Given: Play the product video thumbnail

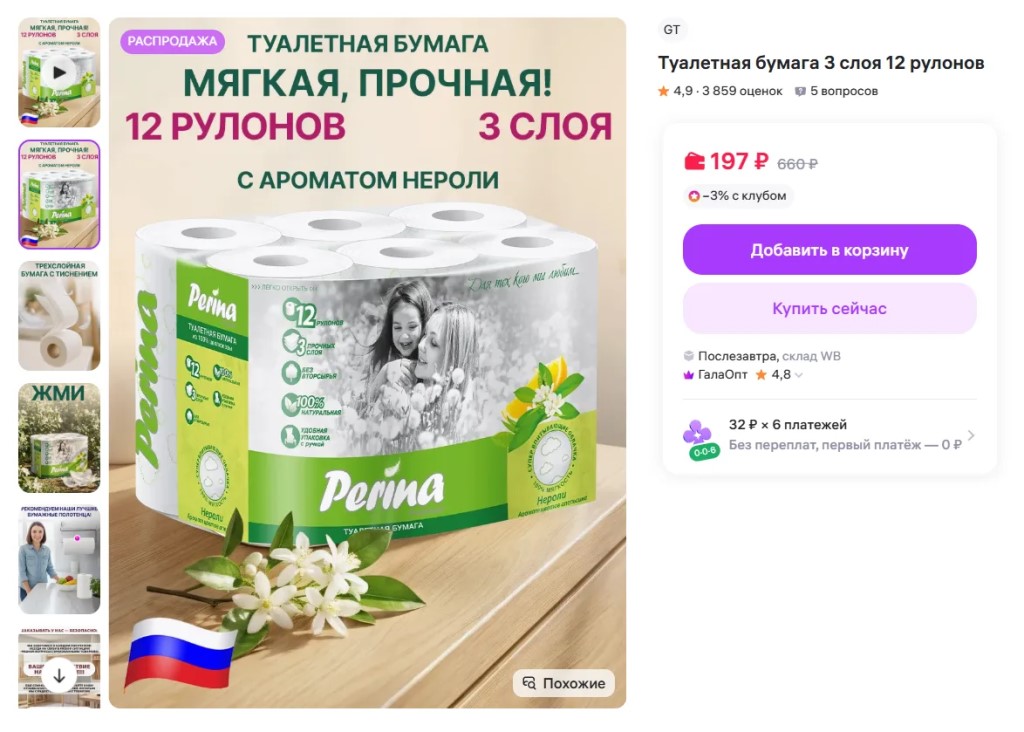Looking at the screenshot, I should [59, 72].
